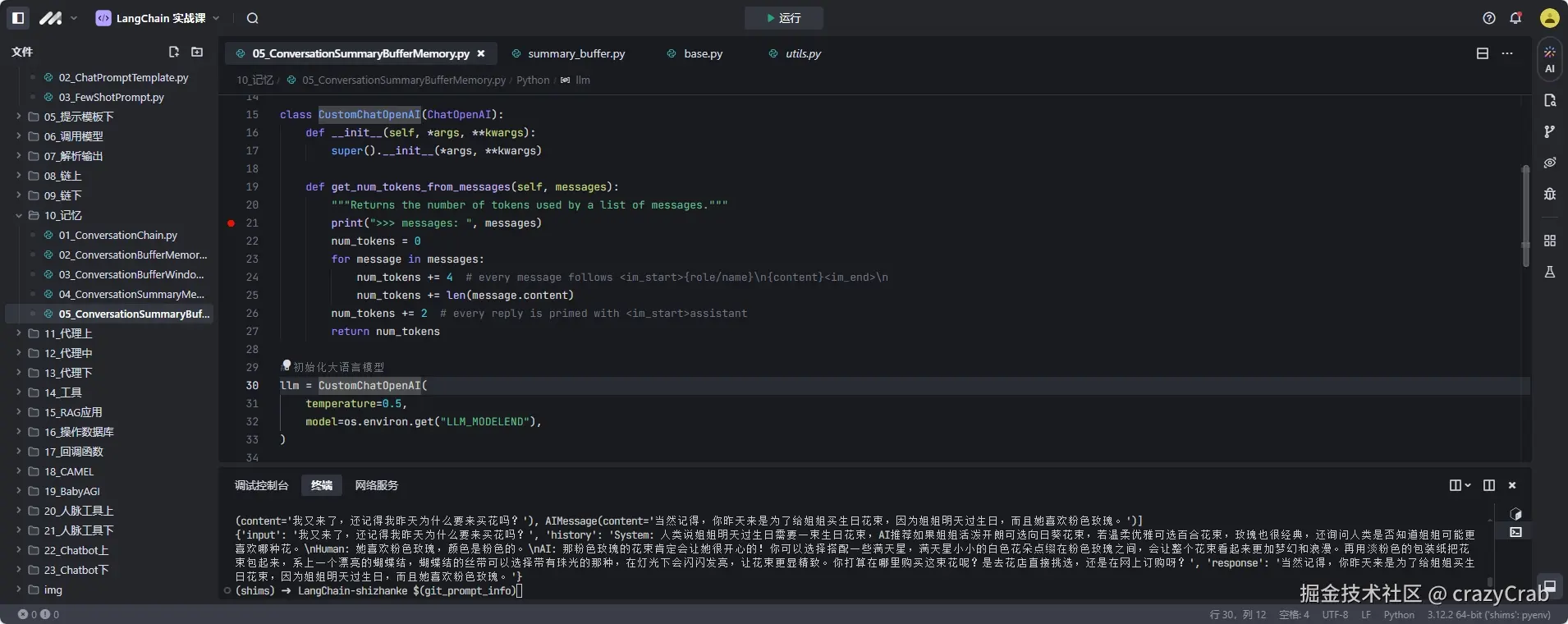
Task: Click the editor vertical scrollbar
Action: [x=1525, y=218]
